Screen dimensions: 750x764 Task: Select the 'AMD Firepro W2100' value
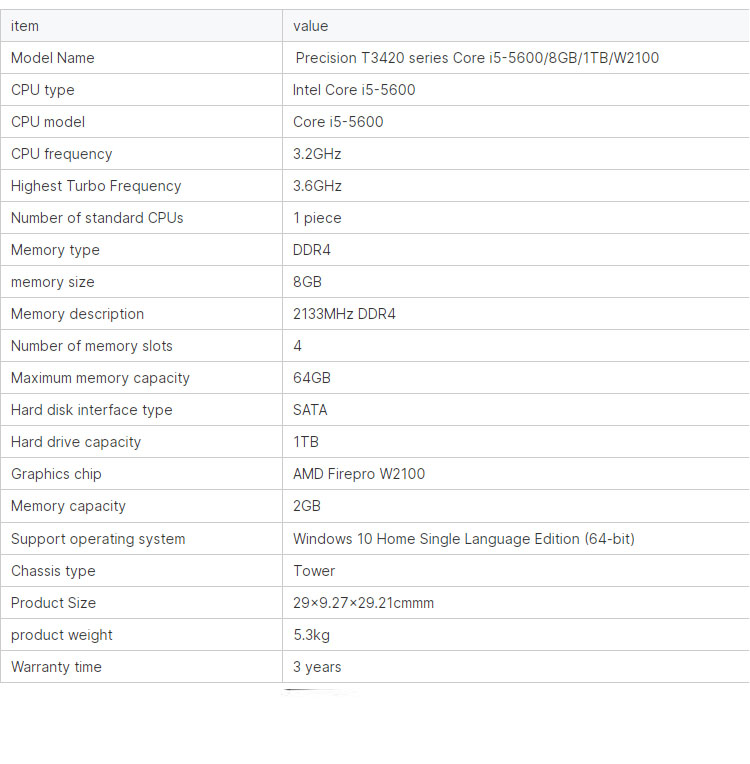click(x=359, y=474)
